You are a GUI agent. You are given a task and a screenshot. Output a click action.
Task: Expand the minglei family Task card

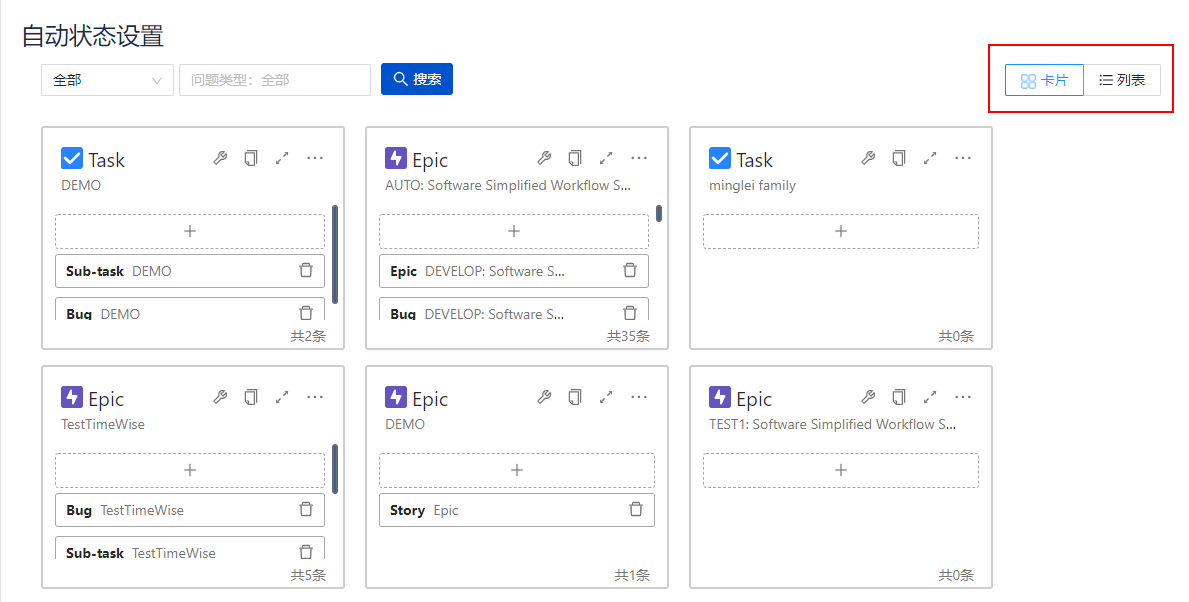coord(930,158)
